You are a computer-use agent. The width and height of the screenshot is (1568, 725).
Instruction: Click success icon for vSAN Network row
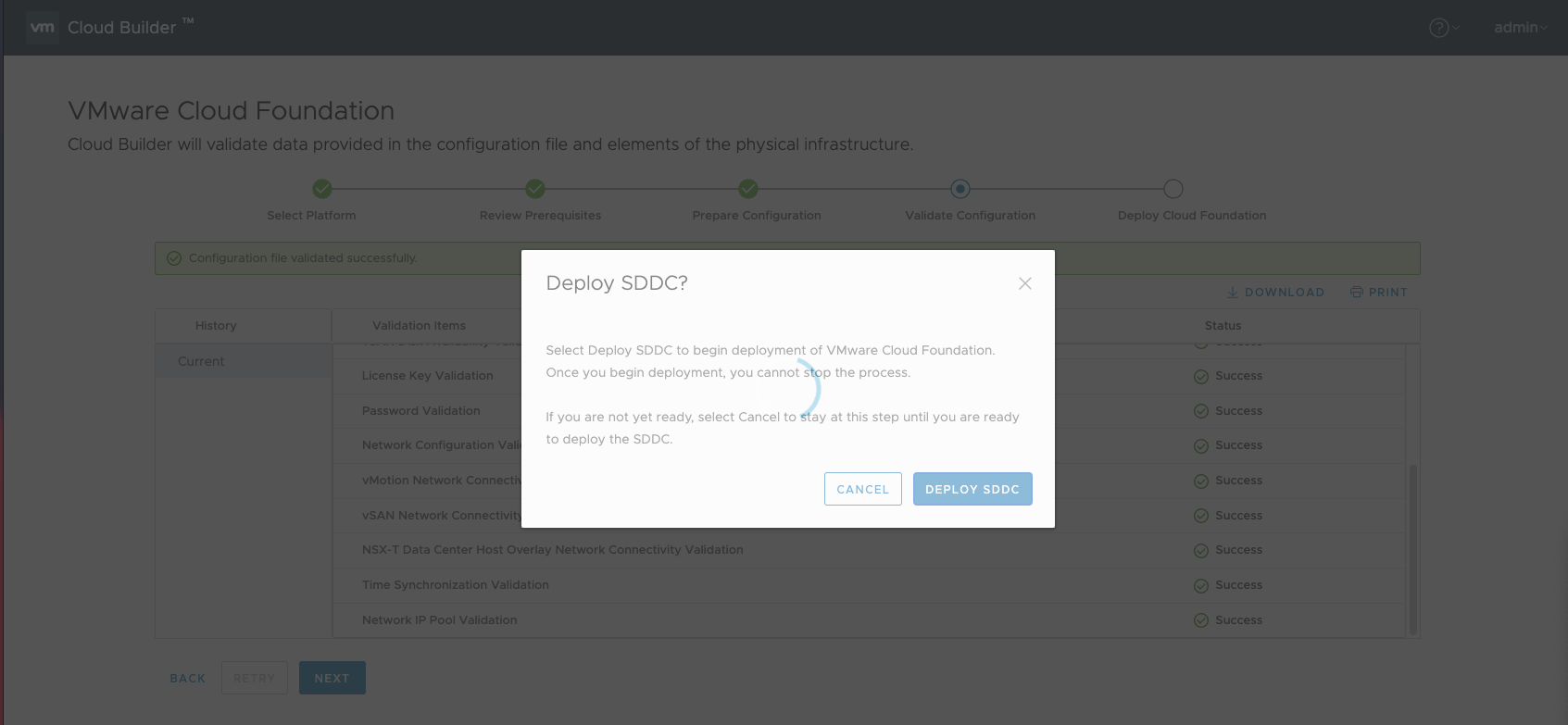(1201, 516)
